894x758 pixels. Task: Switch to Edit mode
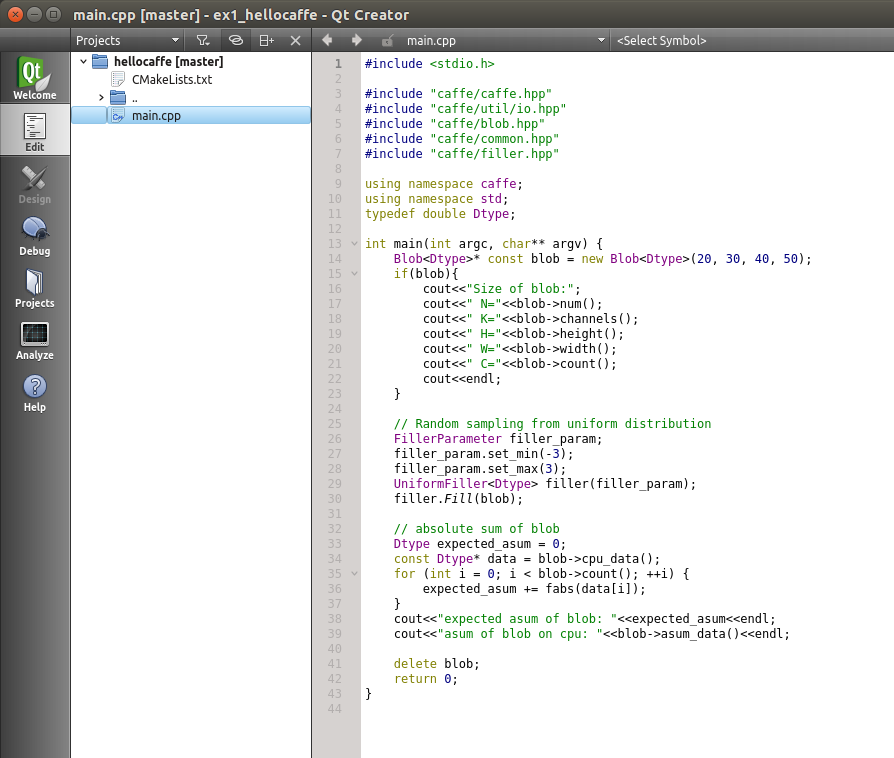(35, 131)
